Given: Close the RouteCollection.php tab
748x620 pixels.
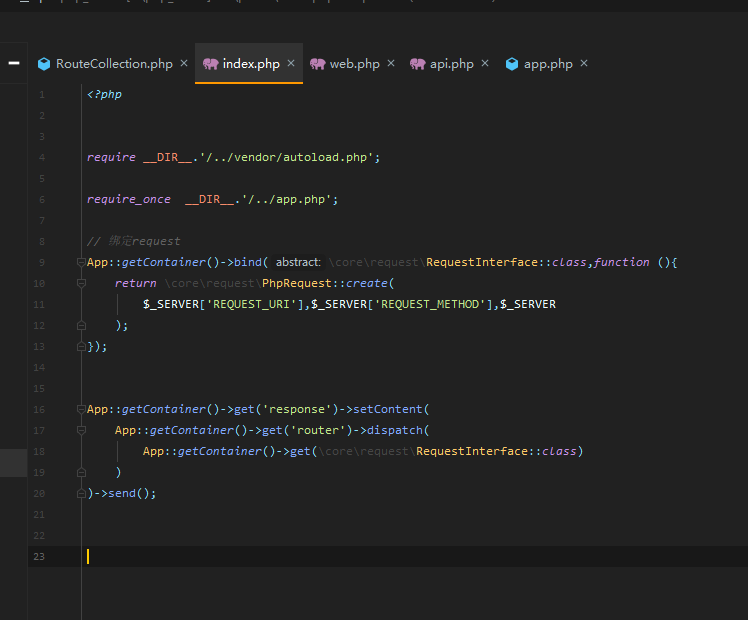Looking at the screenshot, I should pyautogui.click(x=184, y=63).
